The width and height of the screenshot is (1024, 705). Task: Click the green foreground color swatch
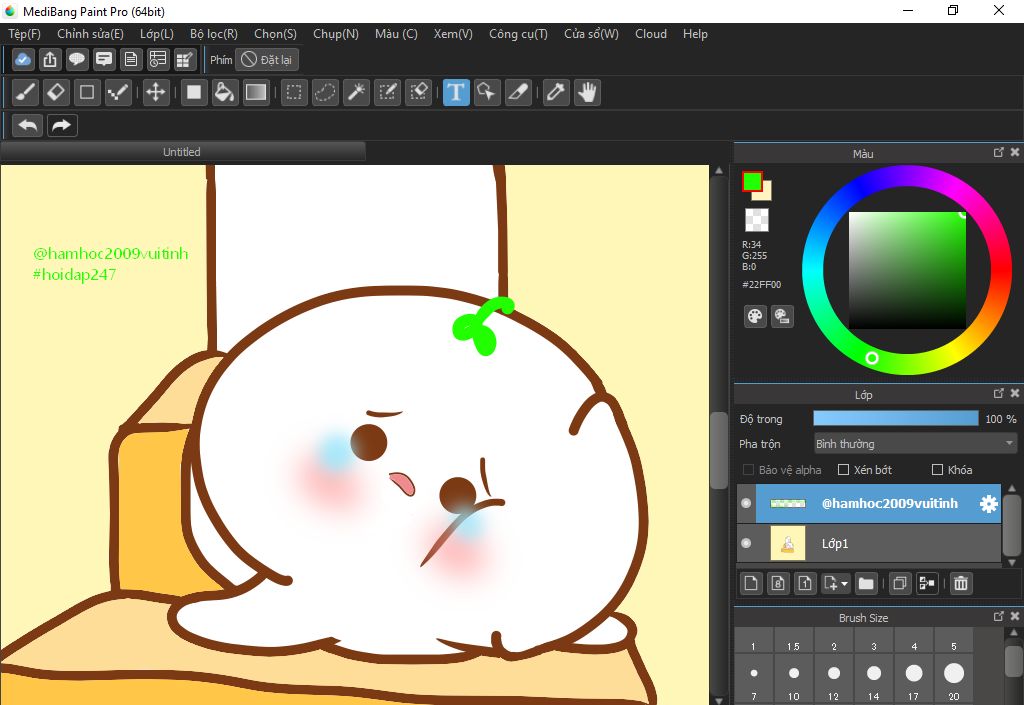752,181
